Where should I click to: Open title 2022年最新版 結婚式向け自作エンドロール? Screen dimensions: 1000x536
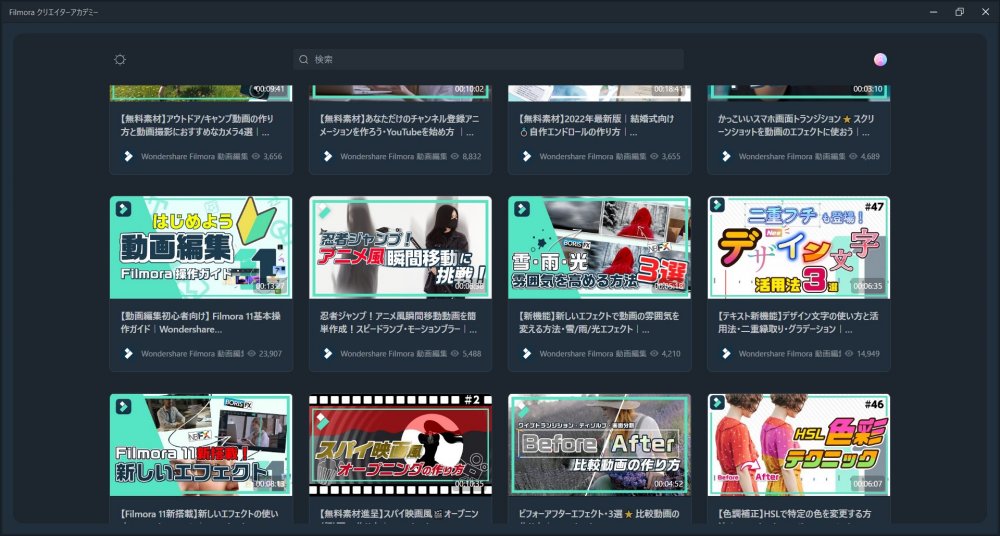coord(596,126)
